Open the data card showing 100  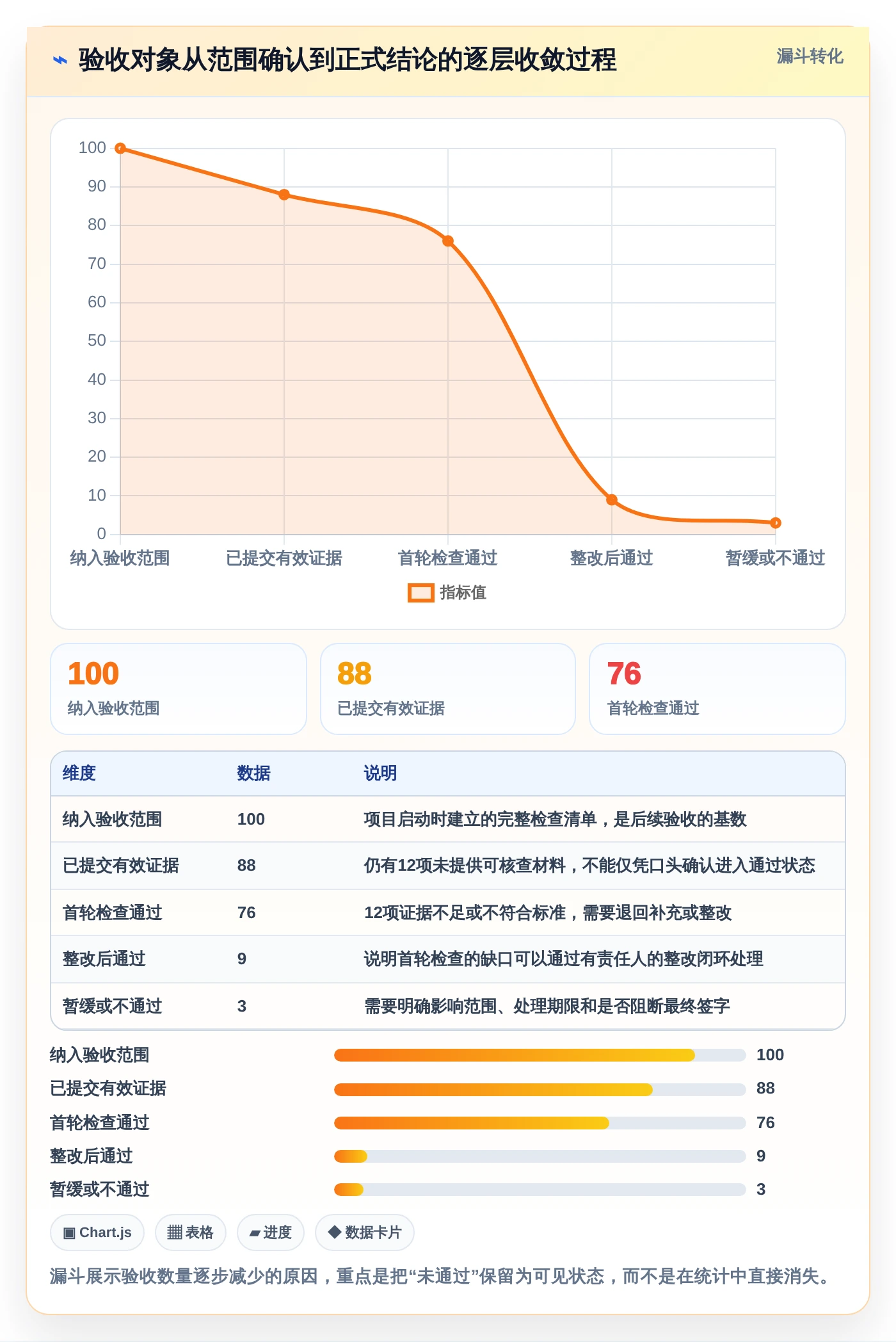[179, 689]
